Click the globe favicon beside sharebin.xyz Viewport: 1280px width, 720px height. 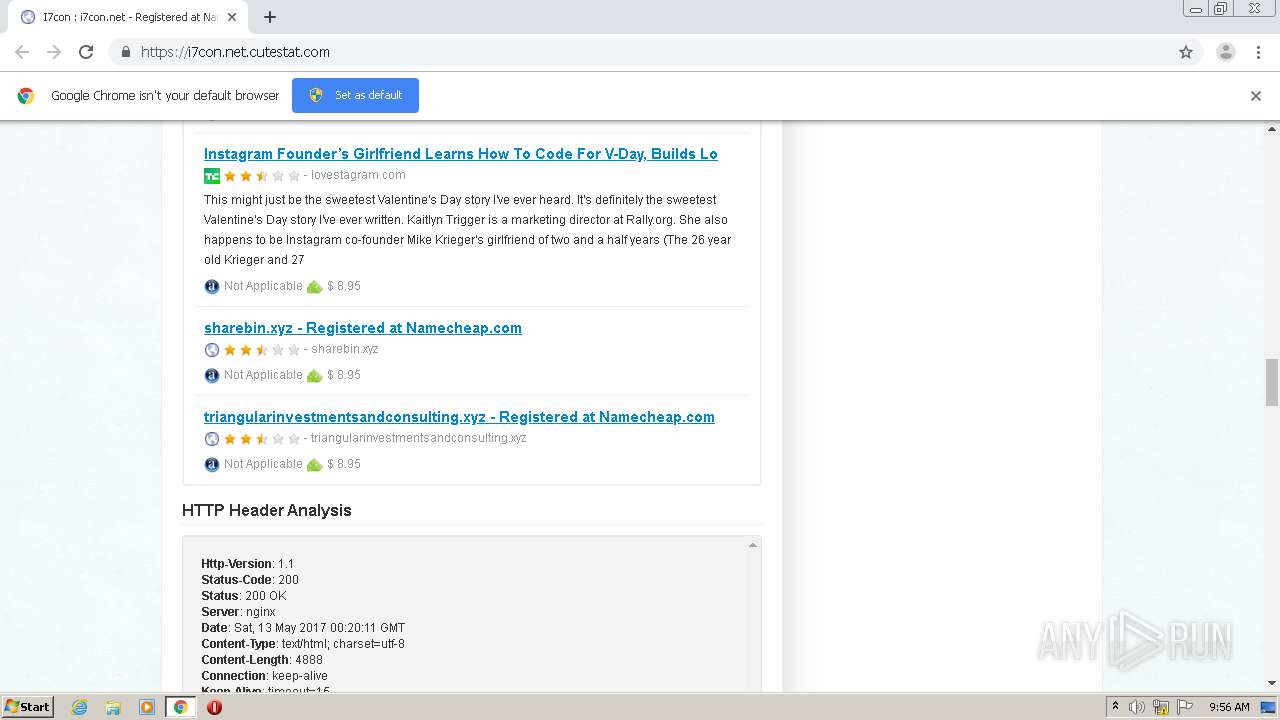(212, 350)
